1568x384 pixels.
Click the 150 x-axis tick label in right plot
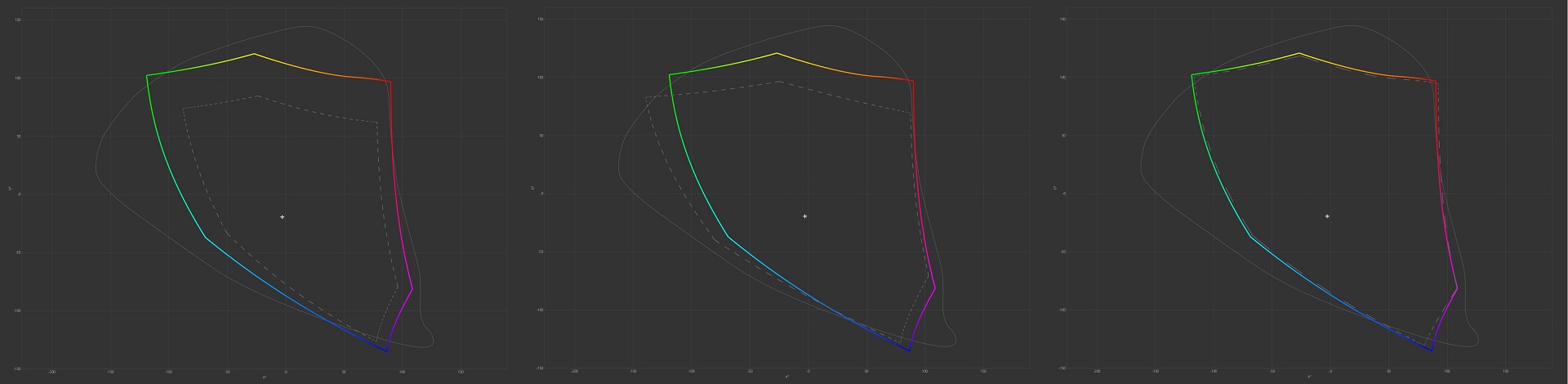[1505, 371]
